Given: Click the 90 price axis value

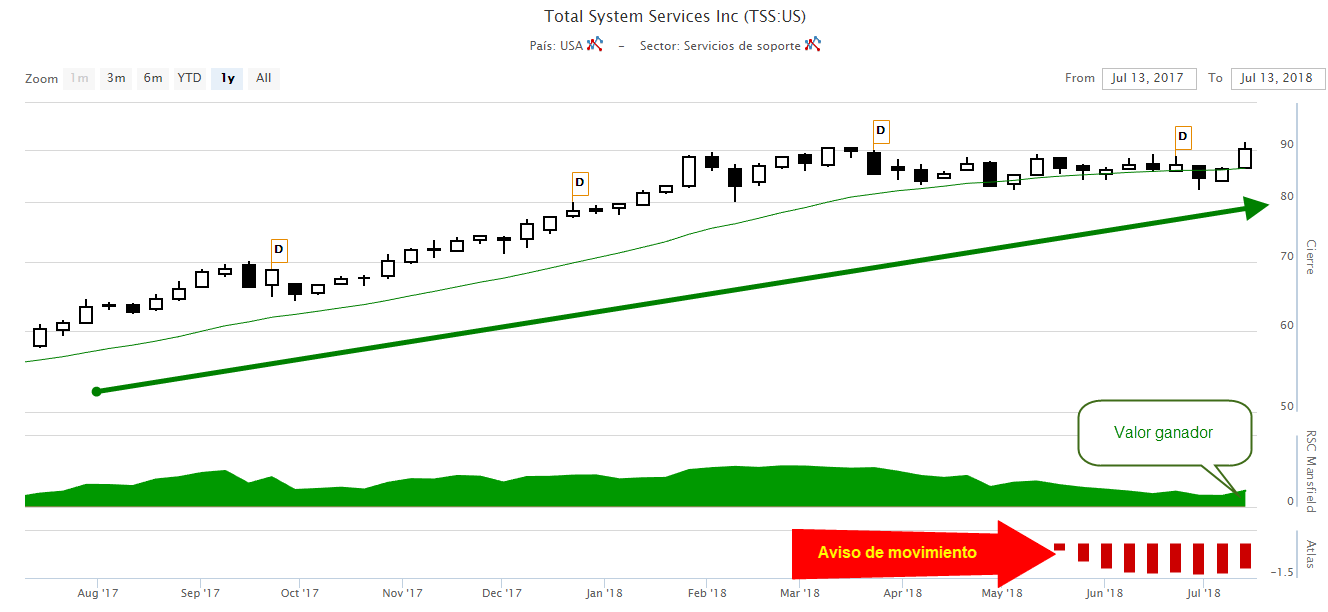Looking at the screenshot, I should [1287, 145].
